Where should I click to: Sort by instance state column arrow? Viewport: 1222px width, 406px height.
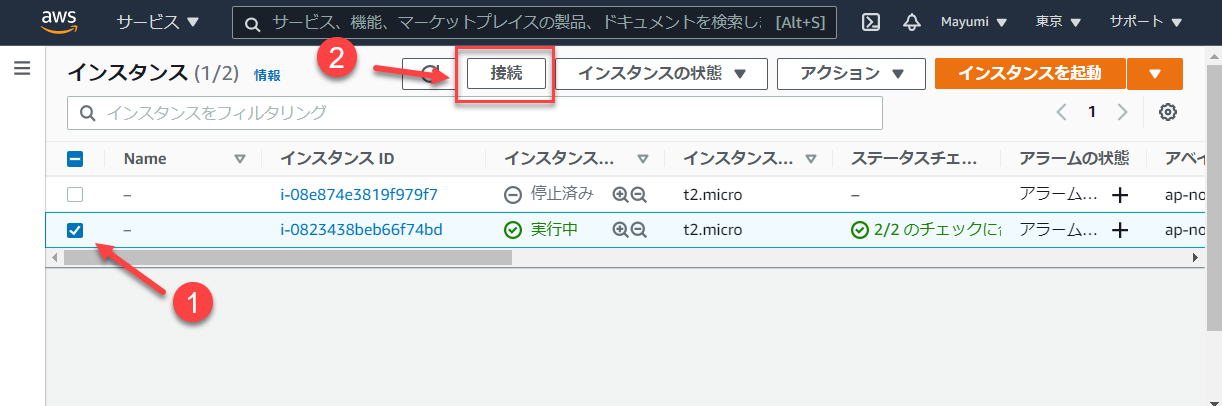(x=643, y=158)
